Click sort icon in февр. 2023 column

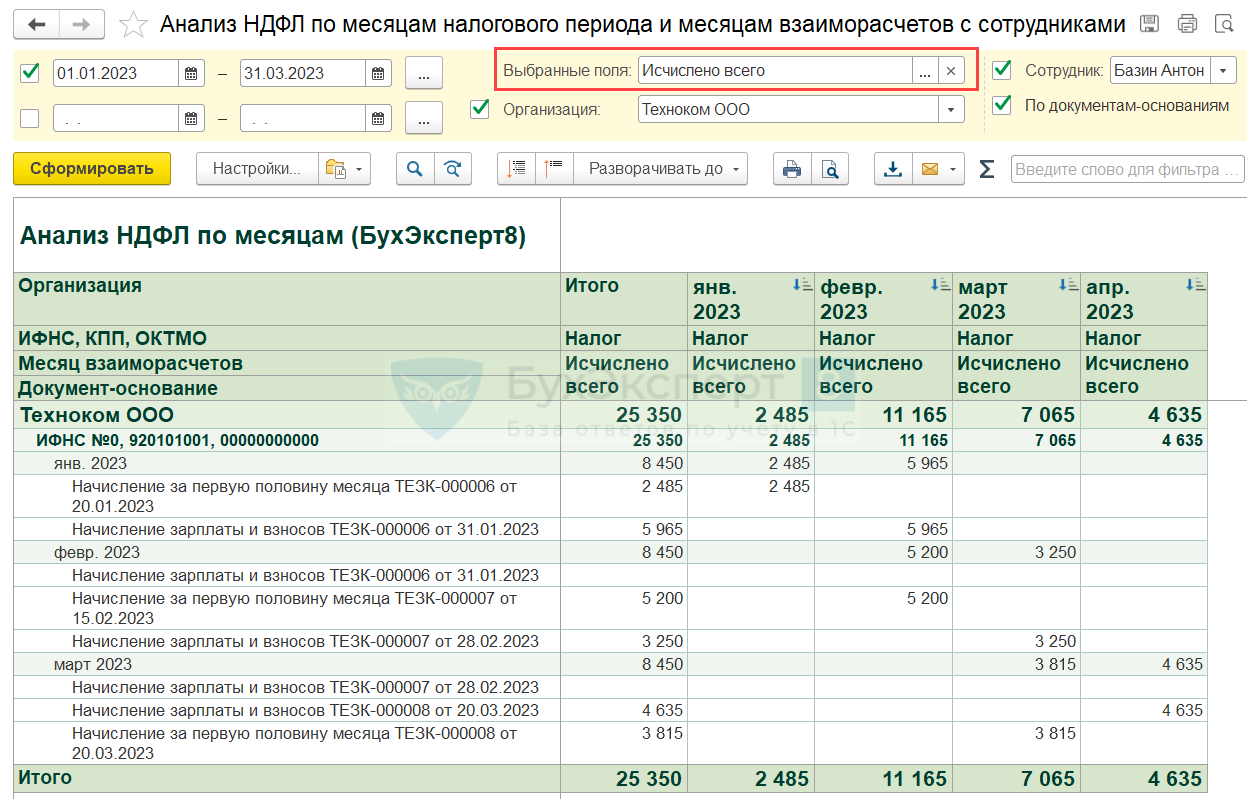click(939, 285)
